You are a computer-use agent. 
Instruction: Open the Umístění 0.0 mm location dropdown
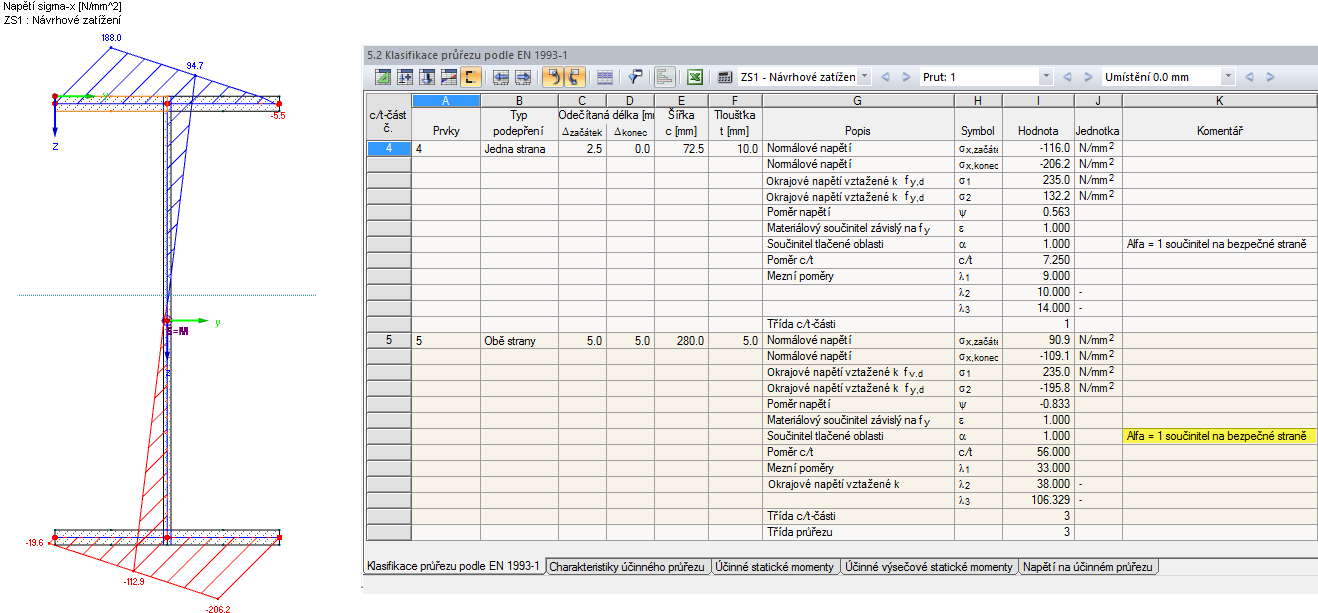1228,77
